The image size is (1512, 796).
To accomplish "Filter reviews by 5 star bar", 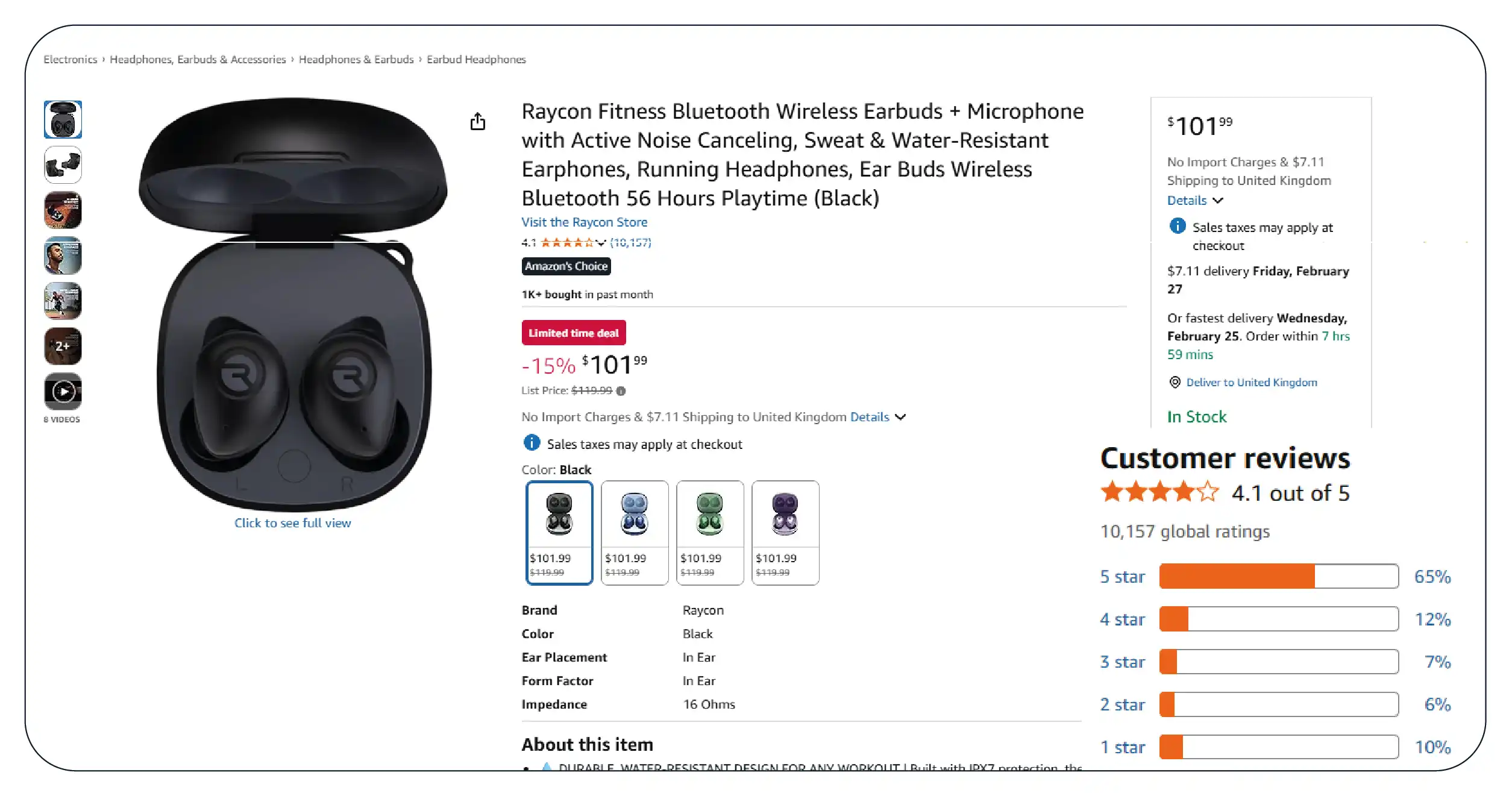I will pyautogui.click(x=1278, y=576).
